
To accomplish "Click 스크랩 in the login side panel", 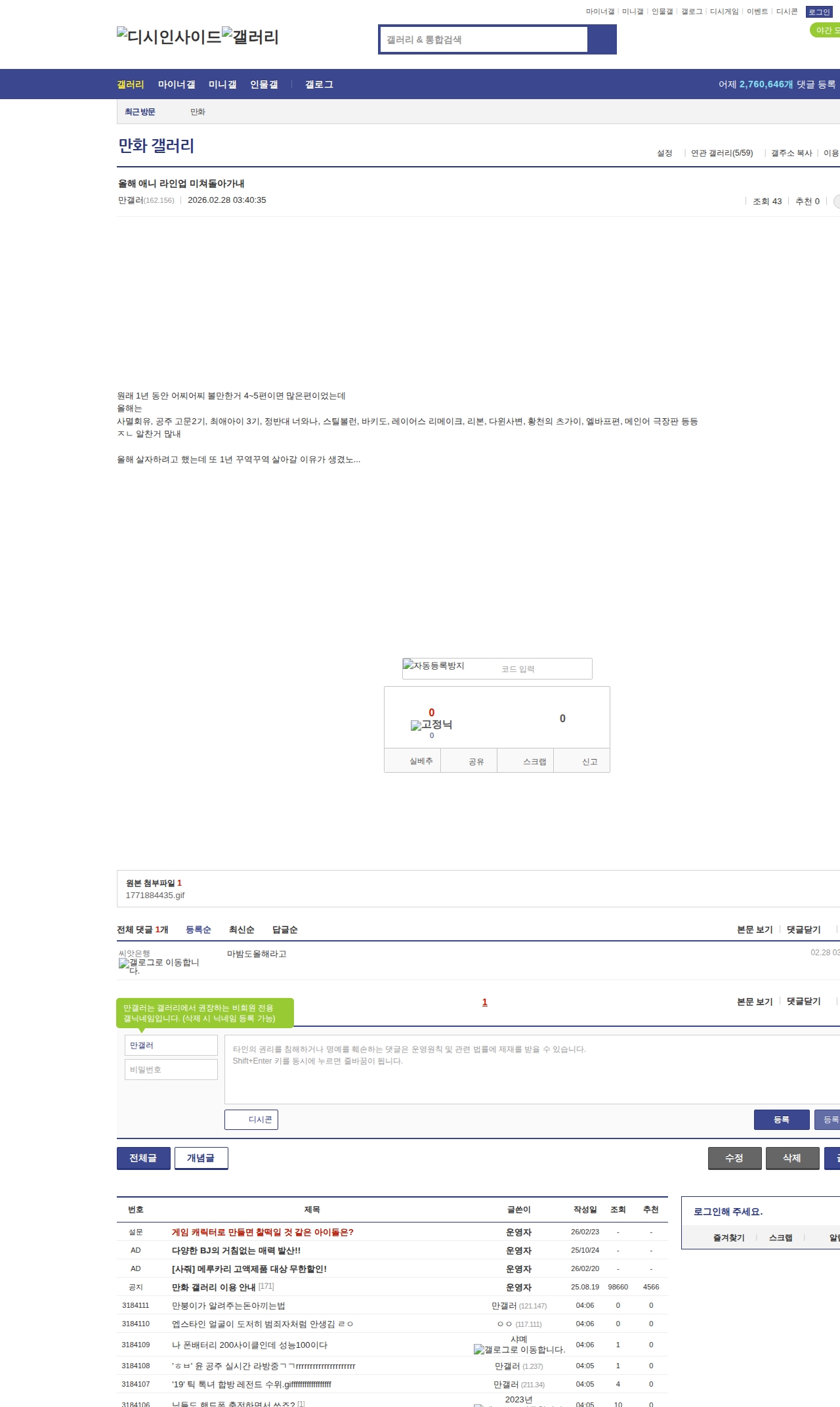I will click(x=780, y=1238).
